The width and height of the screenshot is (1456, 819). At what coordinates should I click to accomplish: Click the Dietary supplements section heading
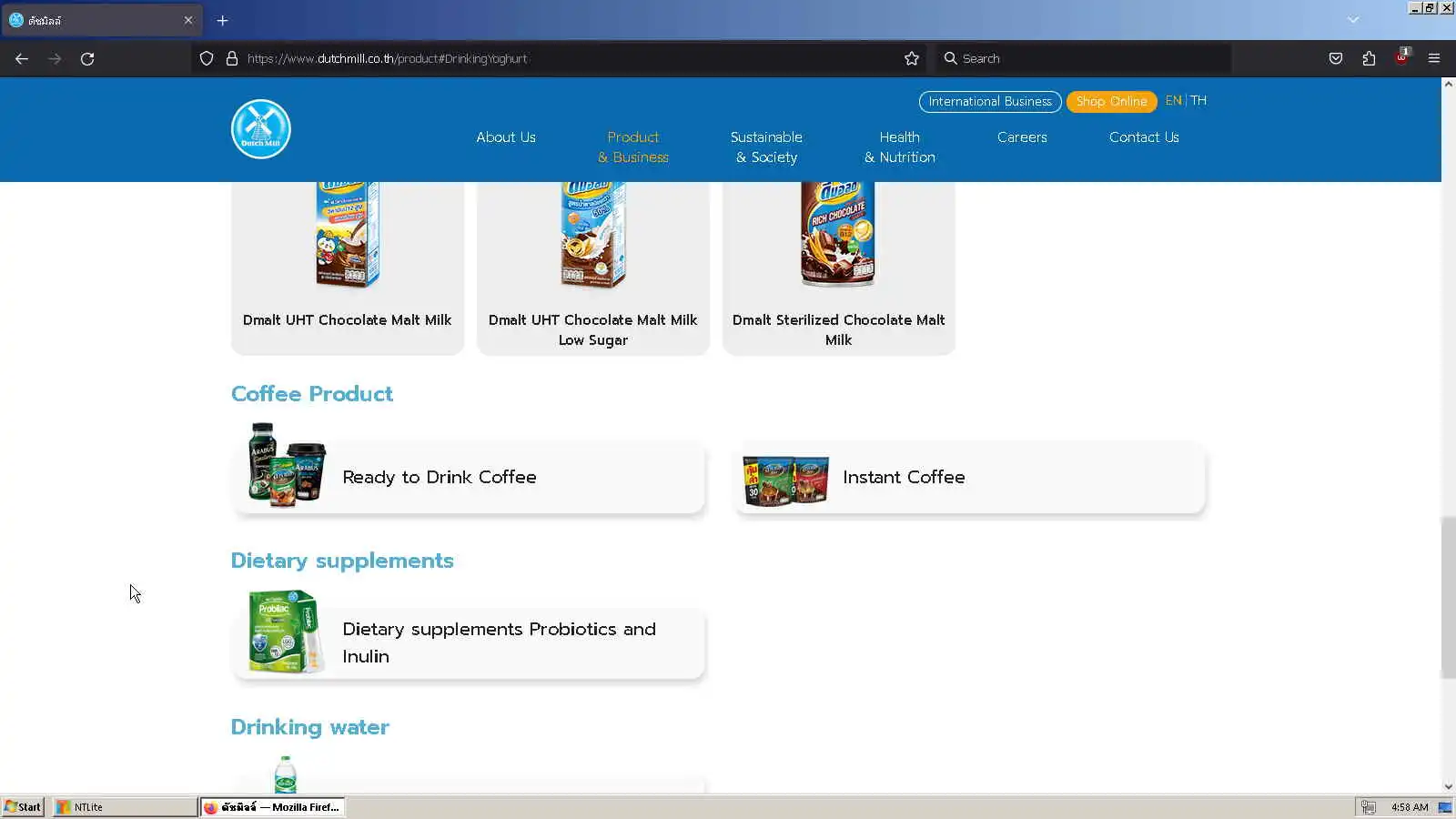342,561
